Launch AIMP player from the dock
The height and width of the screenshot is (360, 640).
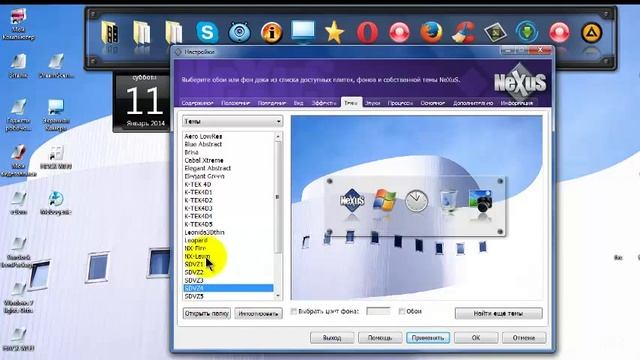[x=591, y=33]
